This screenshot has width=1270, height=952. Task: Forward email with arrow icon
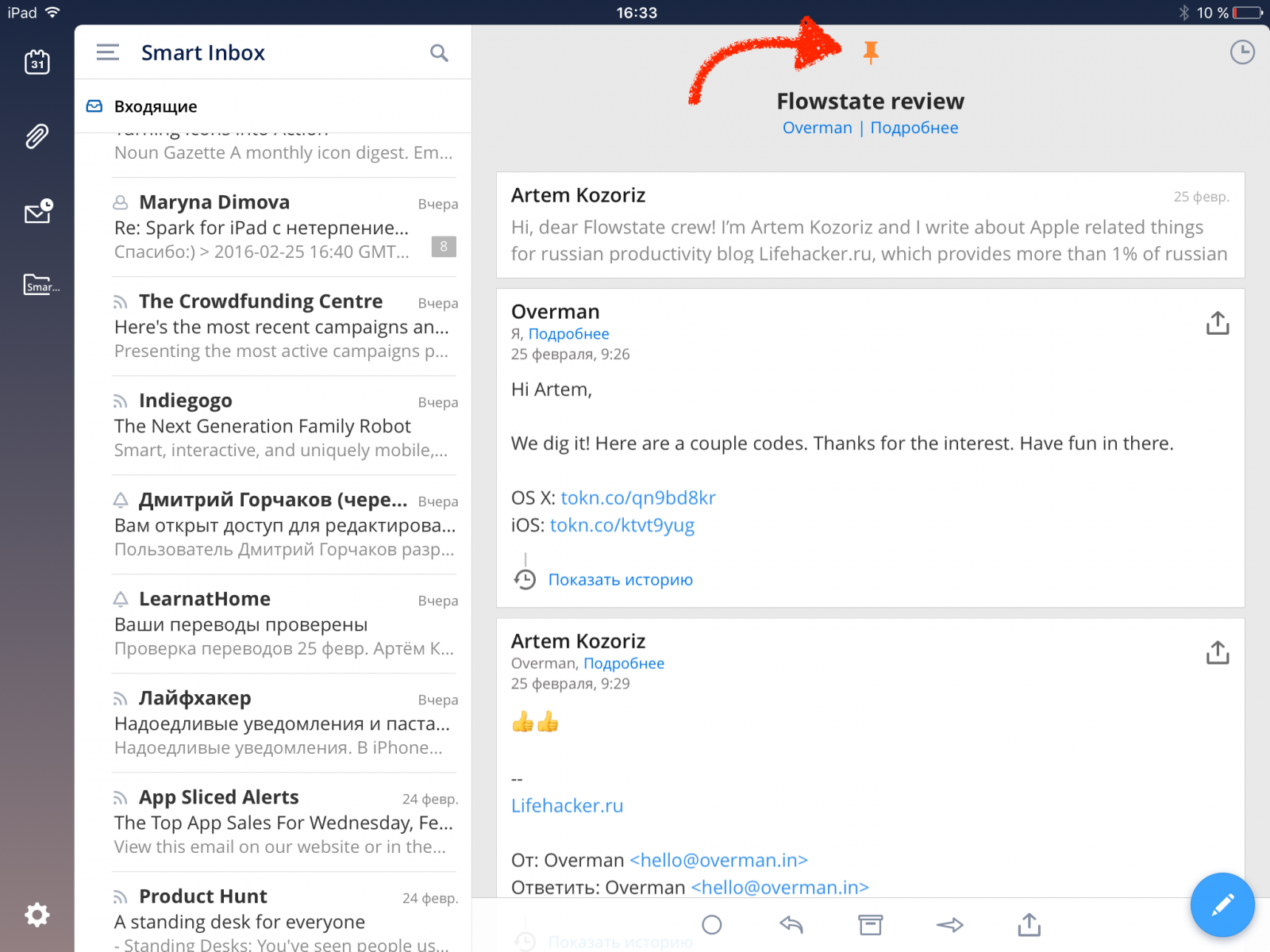tap(949, 924)
